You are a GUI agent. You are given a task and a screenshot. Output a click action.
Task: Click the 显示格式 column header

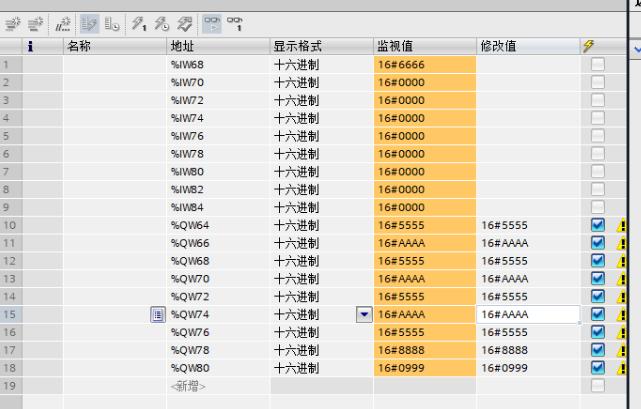[x=322, y=46]
